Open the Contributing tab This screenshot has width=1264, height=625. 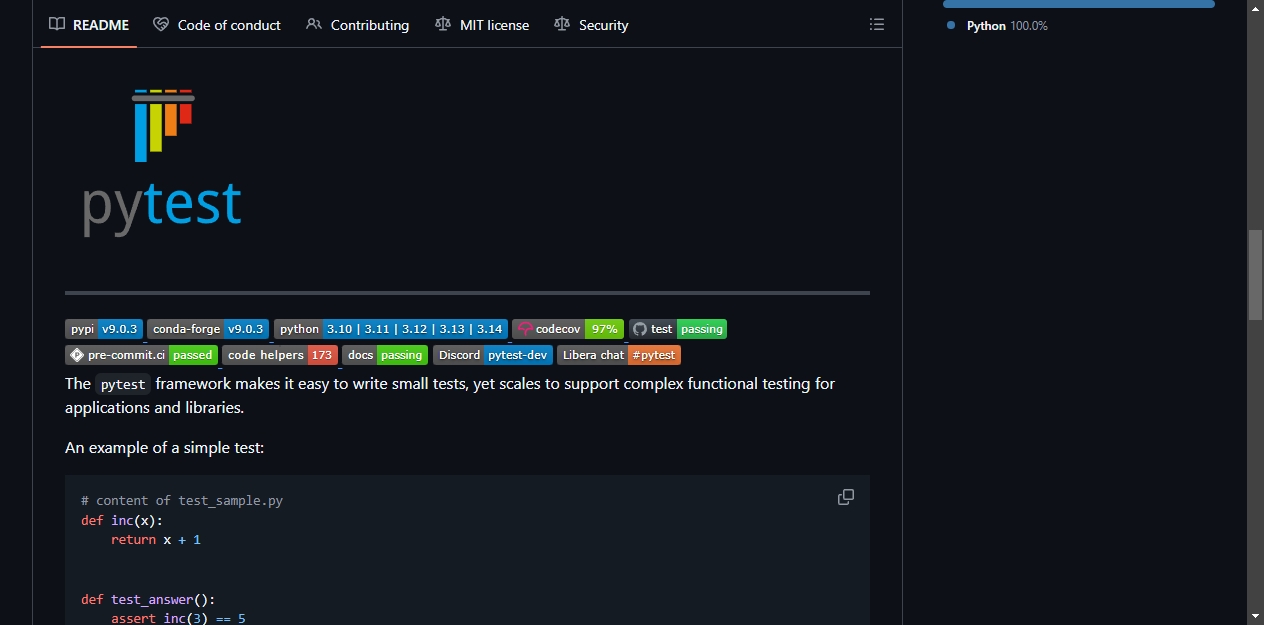point(358,25)
